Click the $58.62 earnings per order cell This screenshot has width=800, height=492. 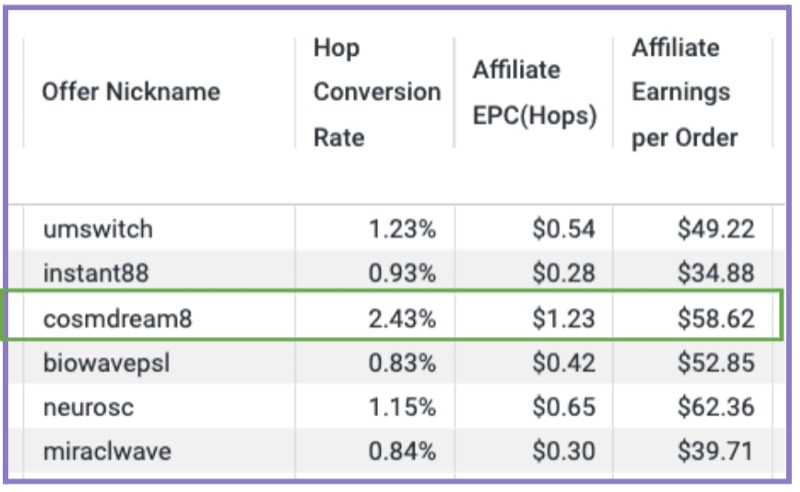(716, 318)
